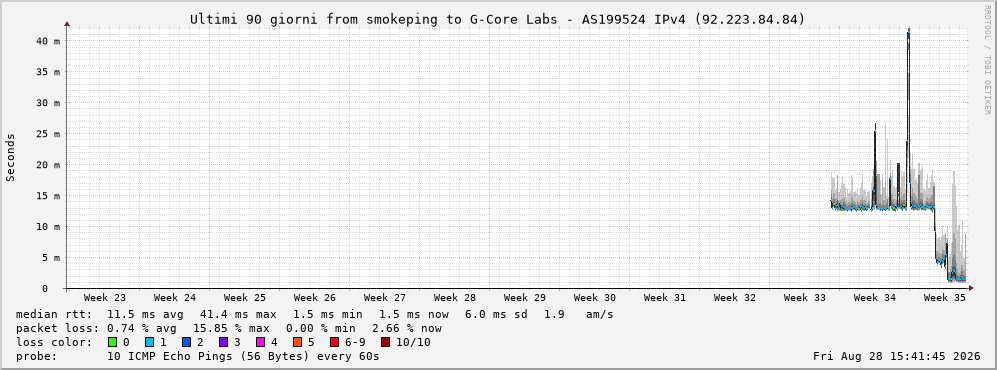Click the RRDTOOL / TOBI OETIKER watermark
997x370 pixels.
pos(987,59)
